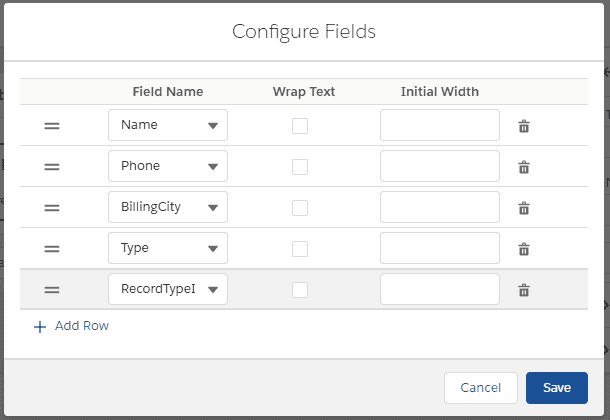
Task: Click the reorder handle beside Phone
Action: [x=52, y=167]
